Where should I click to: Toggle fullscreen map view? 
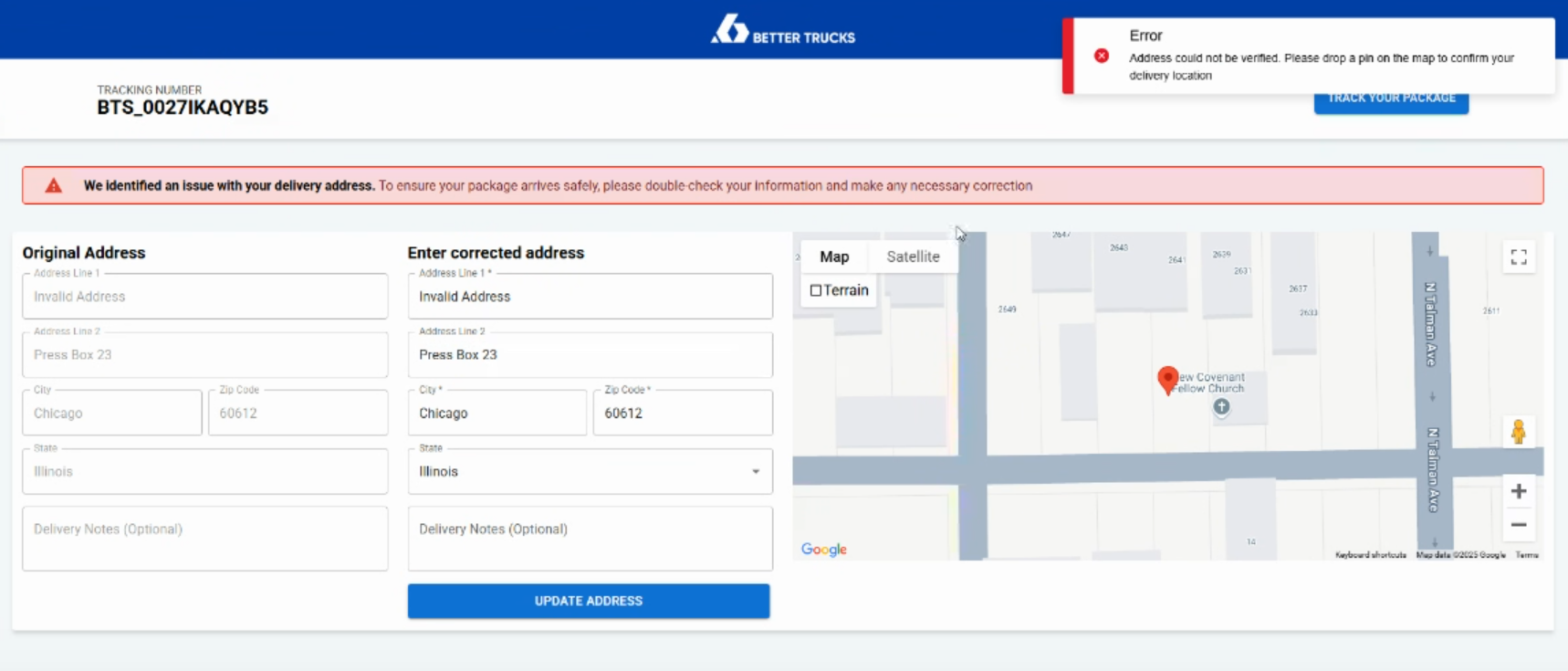click(x=1518, y=257)
